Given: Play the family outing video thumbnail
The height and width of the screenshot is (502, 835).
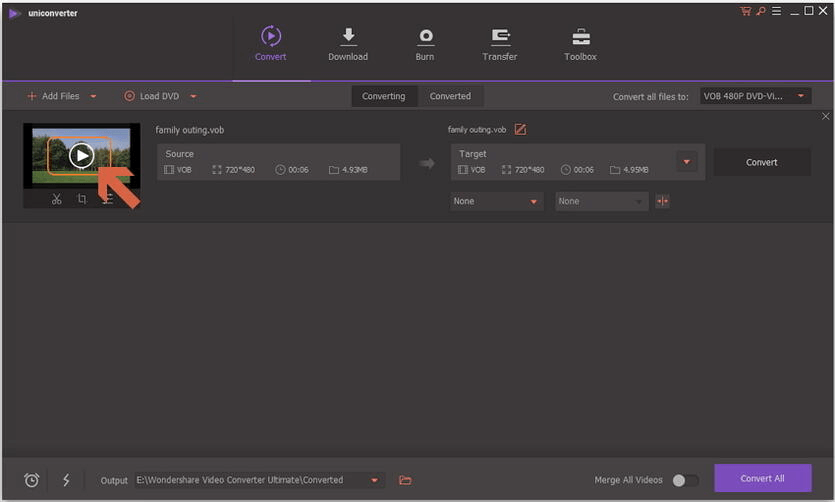Looking at the screenshot, I should tap(81, 155).
